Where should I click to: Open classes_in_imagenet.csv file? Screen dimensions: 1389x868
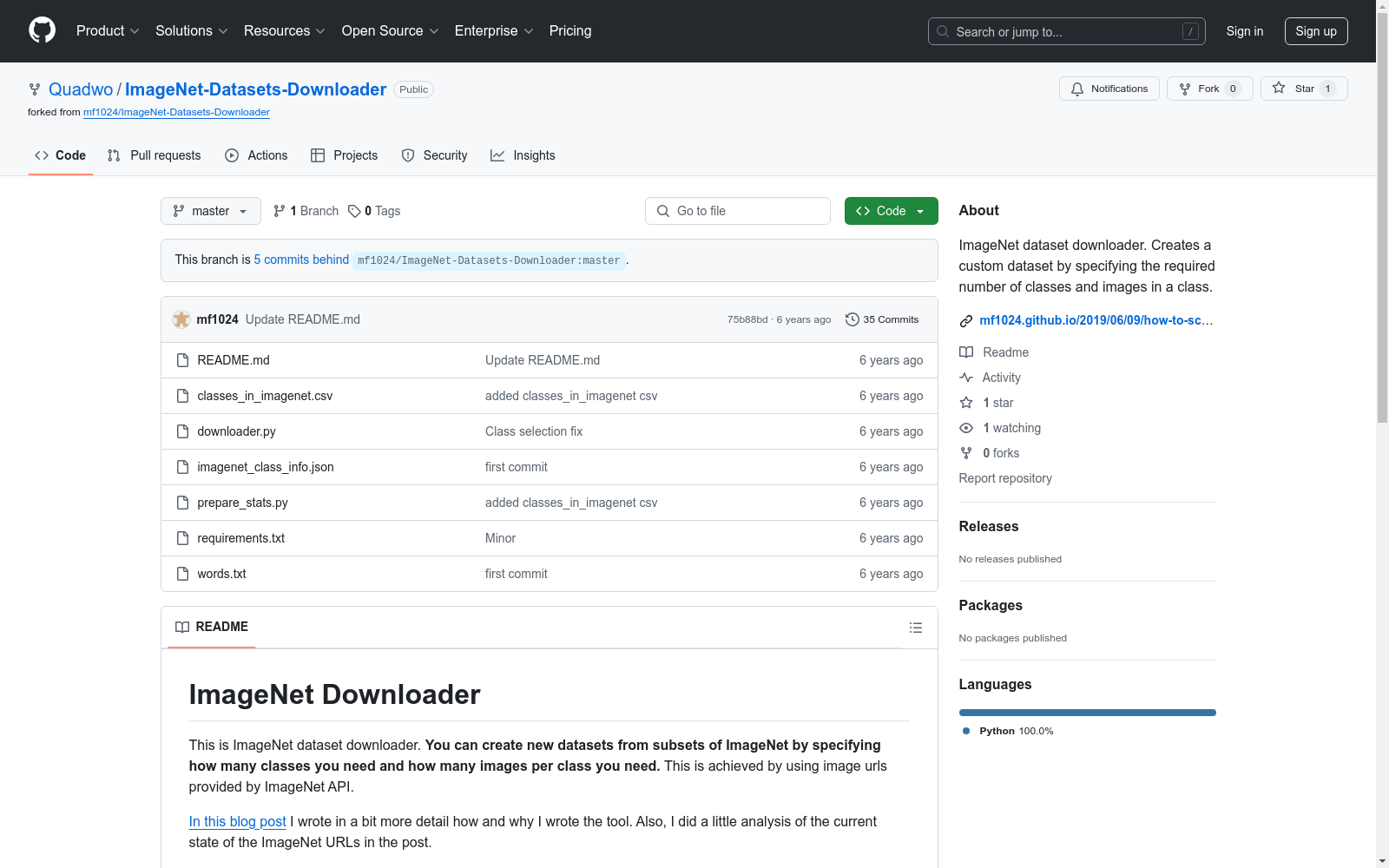tap(265, 396)
